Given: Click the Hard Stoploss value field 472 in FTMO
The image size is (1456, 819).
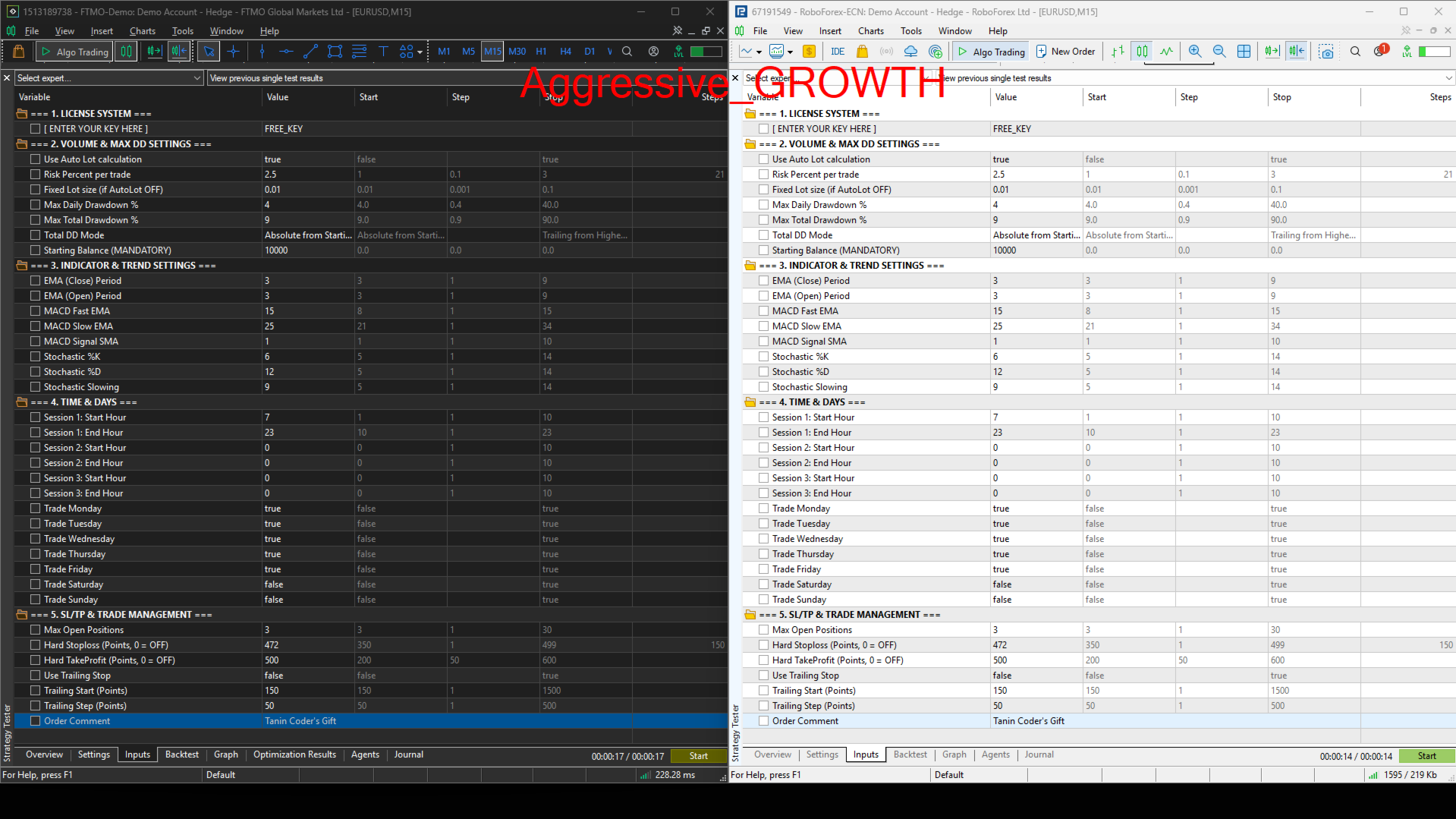Looking at the screenshot, I should tap(308, 645).
